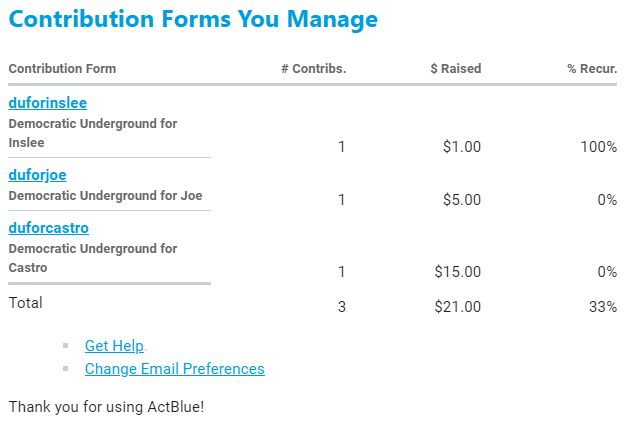The height and width of the screenshot is (429, 636).
Task: Open the duforcastro contribution form link
Action: [48, 228]
